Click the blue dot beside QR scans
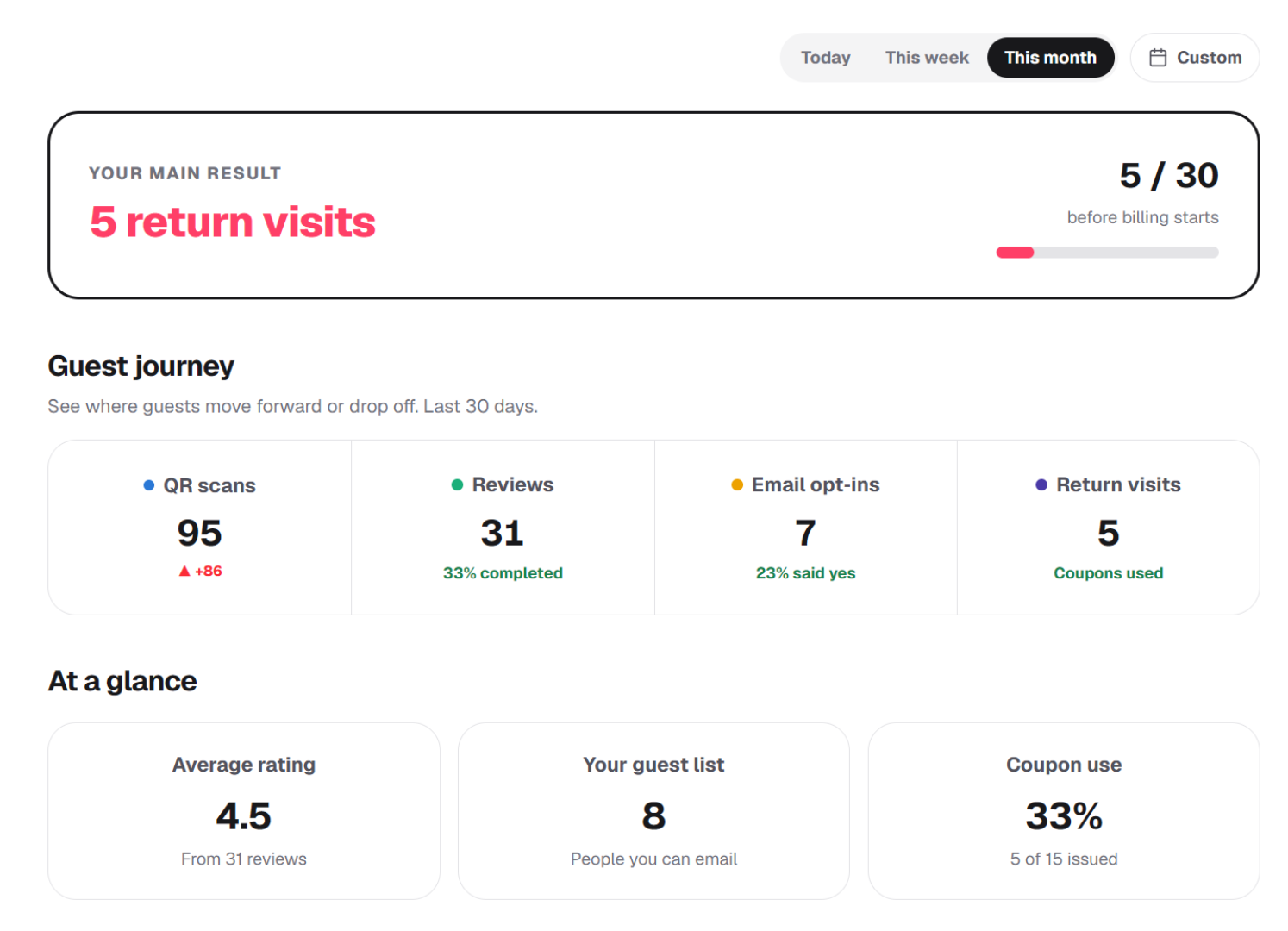Image resolution: width=1288 pixels, height=931 pixels. pyautogui.click(x=148, y=485)
